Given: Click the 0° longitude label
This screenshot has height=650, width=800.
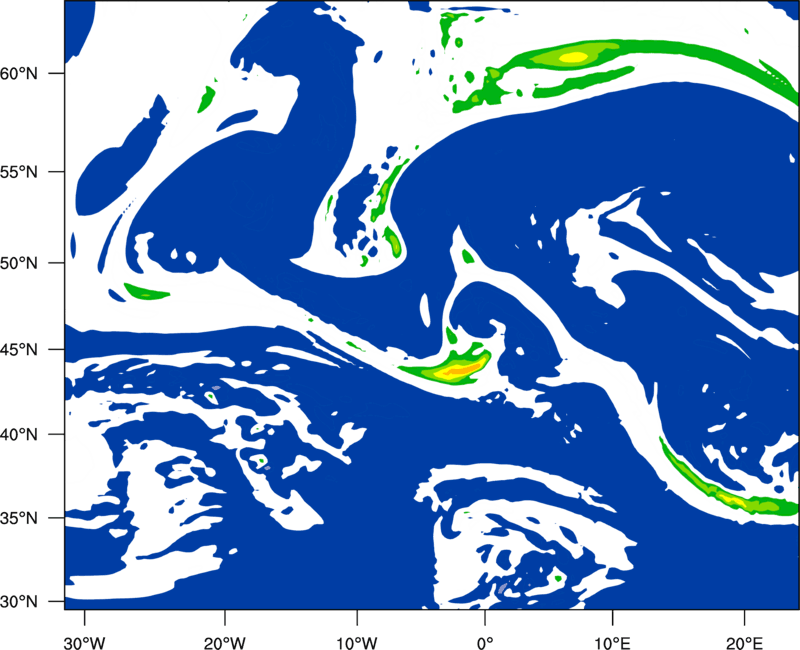Looking at the screenshot, I should [485, 642].
